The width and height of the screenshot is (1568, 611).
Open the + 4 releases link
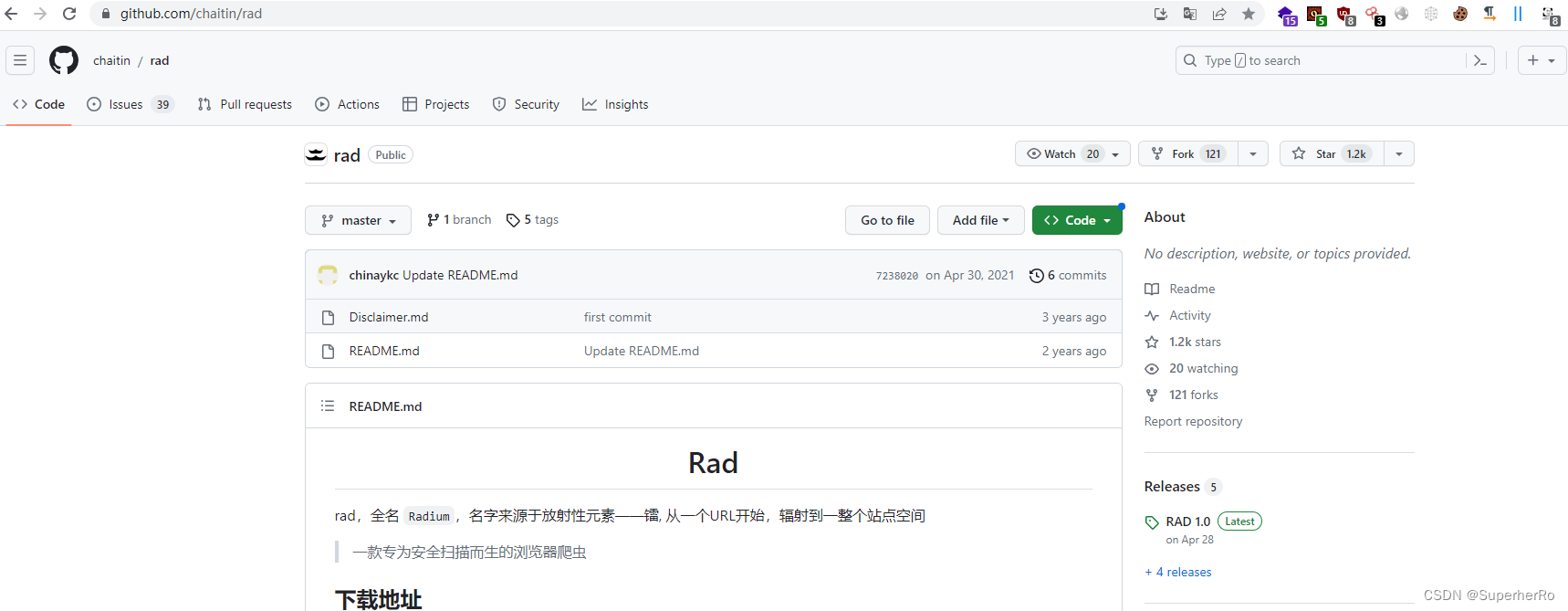point(1178,572)
